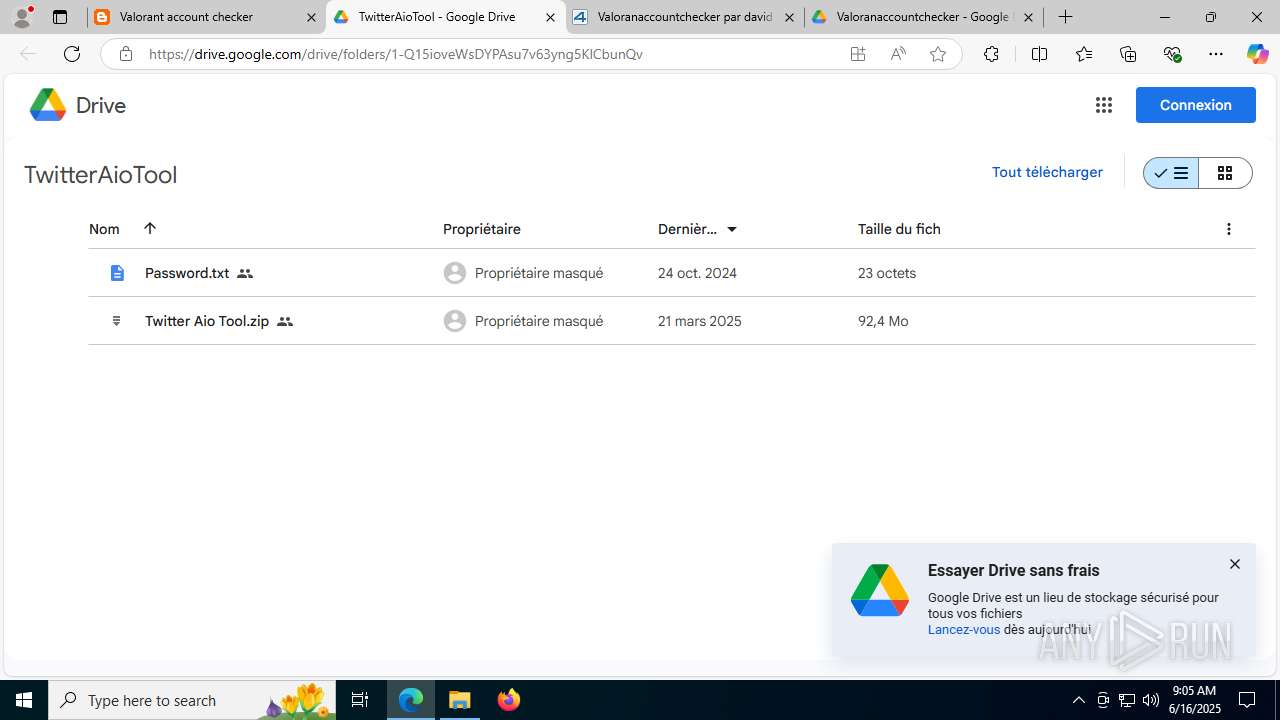
Task: Close the Essayer Drive sans frais popup
Action: pyautogui.click(x=1235, y=564)
